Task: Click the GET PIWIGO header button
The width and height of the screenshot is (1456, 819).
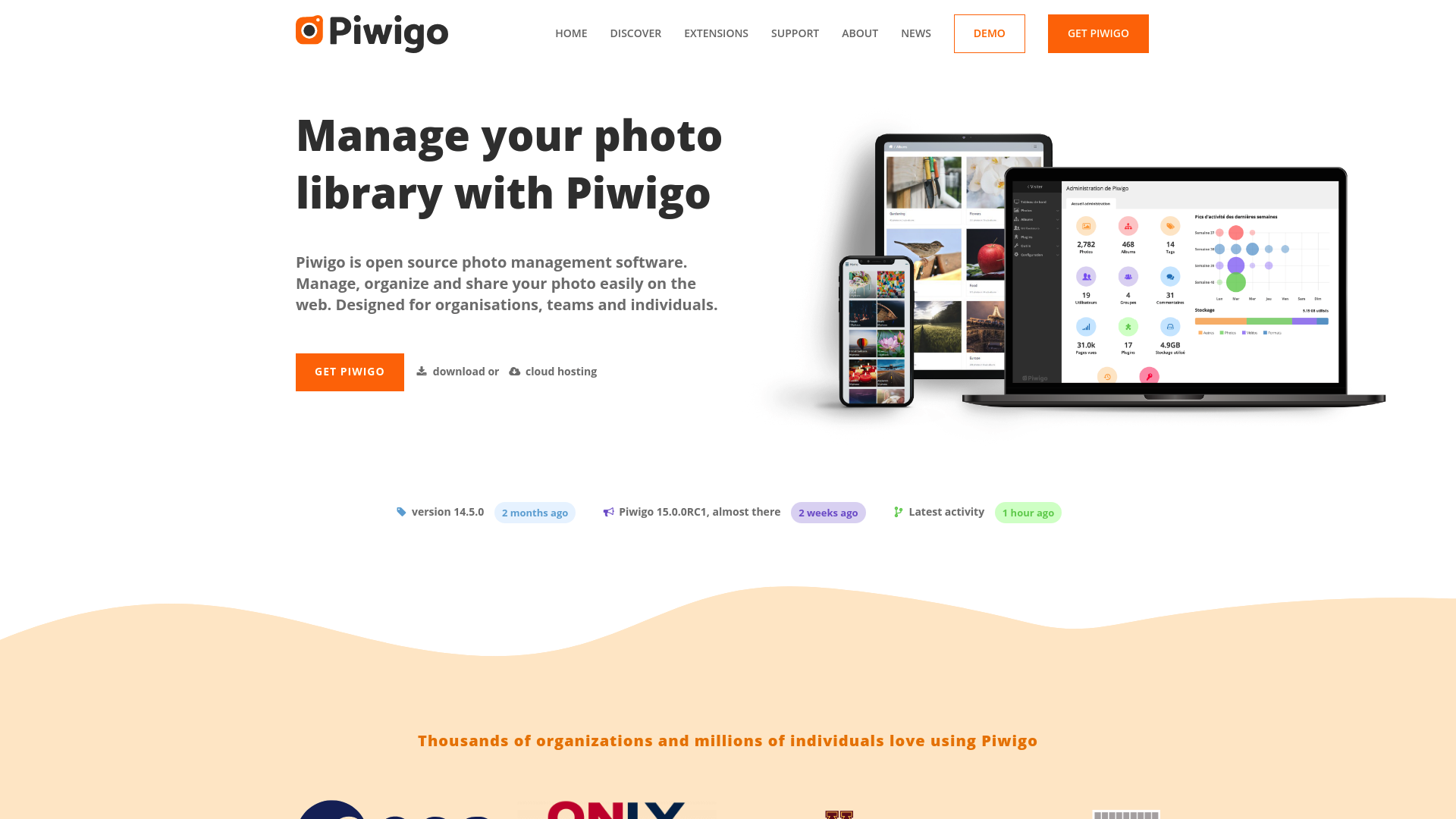Action: 1098,33
